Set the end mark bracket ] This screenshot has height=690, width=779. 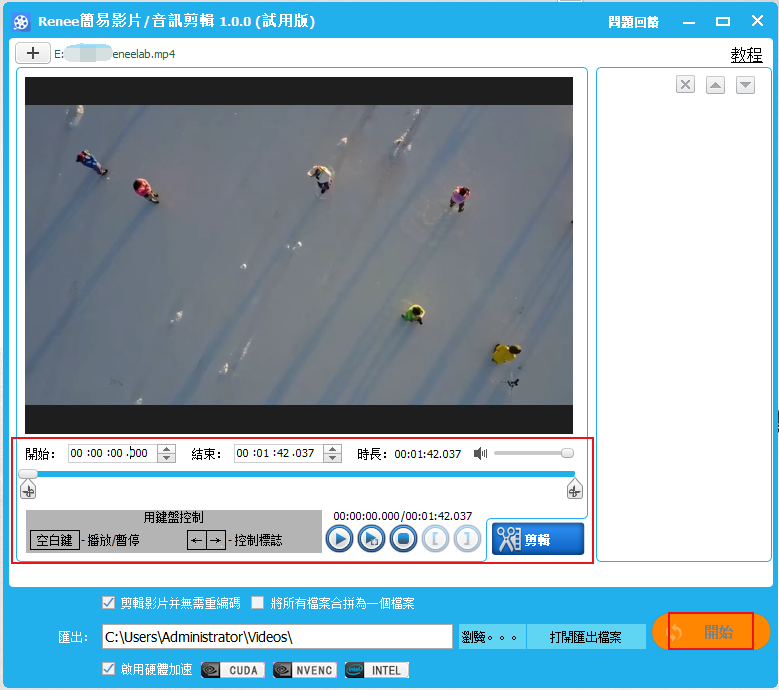467,538
